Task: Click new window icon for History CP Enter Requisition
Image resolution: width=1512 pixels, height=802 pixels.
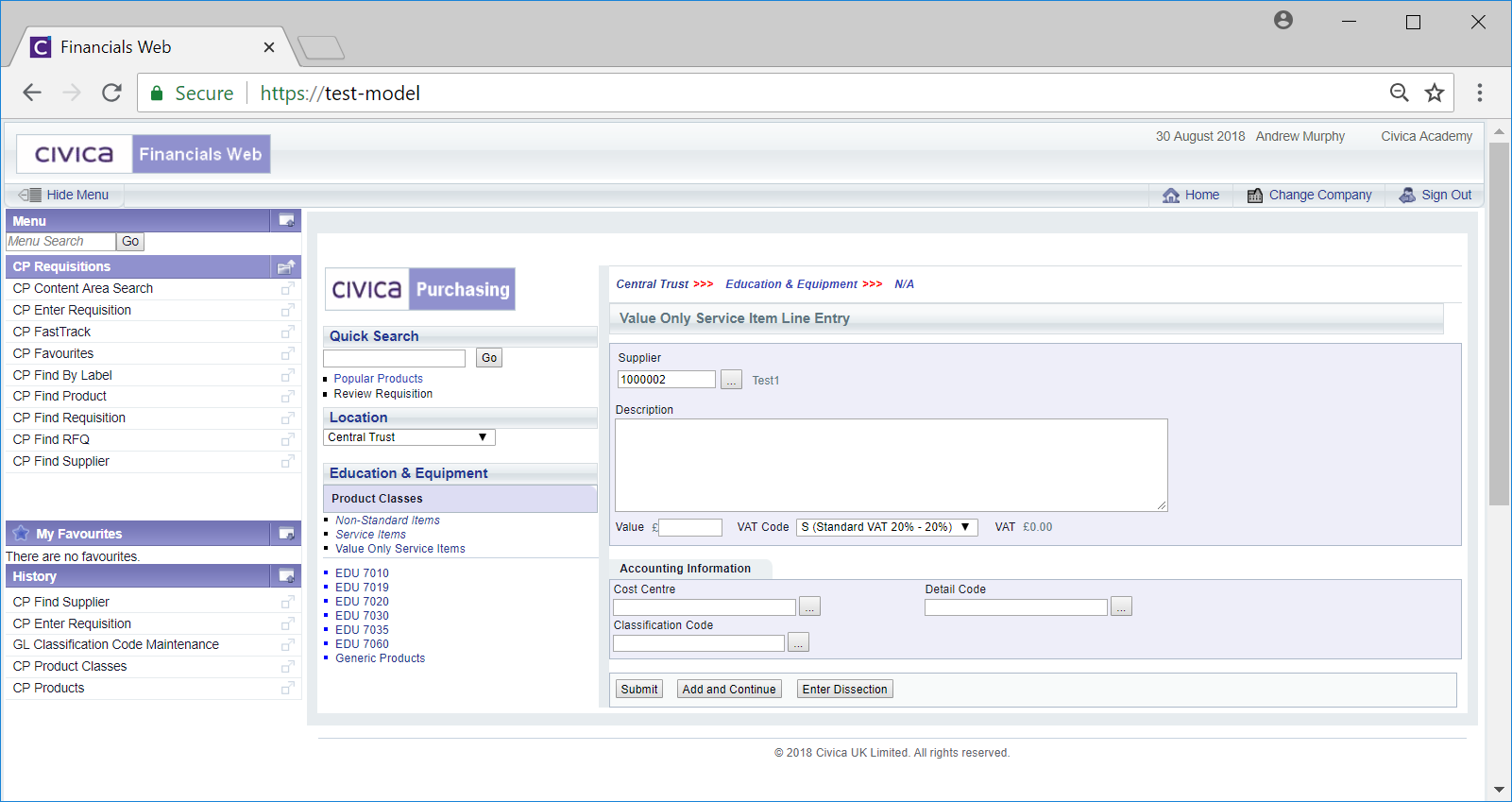Action: (287, 623)
